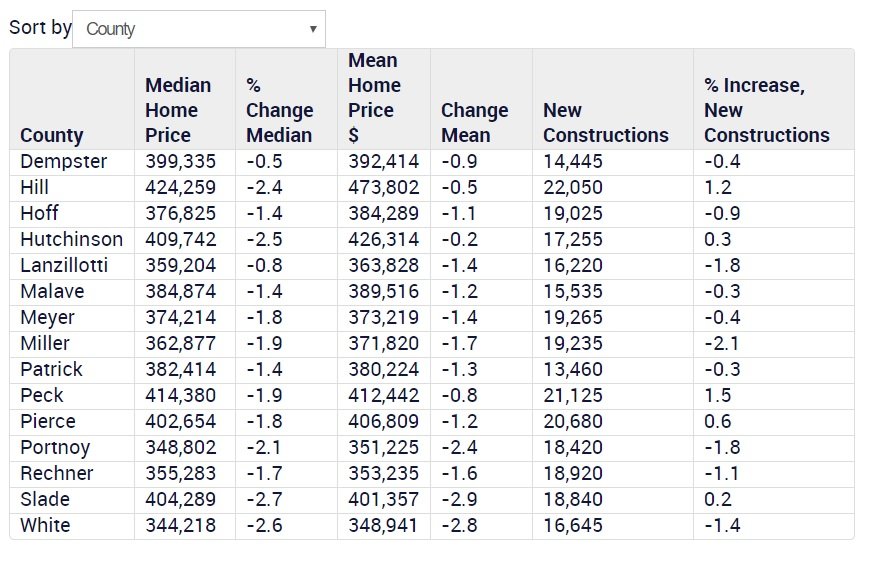Click Slade's mean home price 401,357
Image resolution: width=878 pixels, height=564 pixels.
384,499
